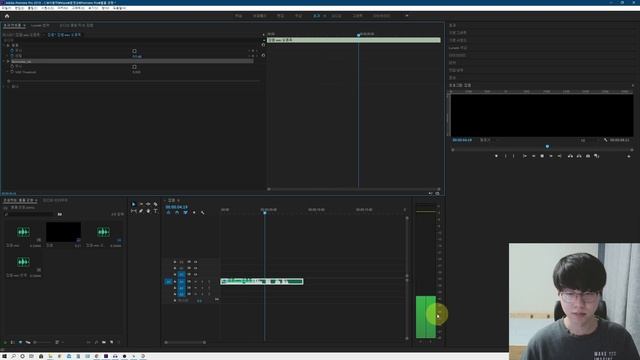Select the Slip tool
Viewport: 640px width, 360px height.
[x=133, y=211]
